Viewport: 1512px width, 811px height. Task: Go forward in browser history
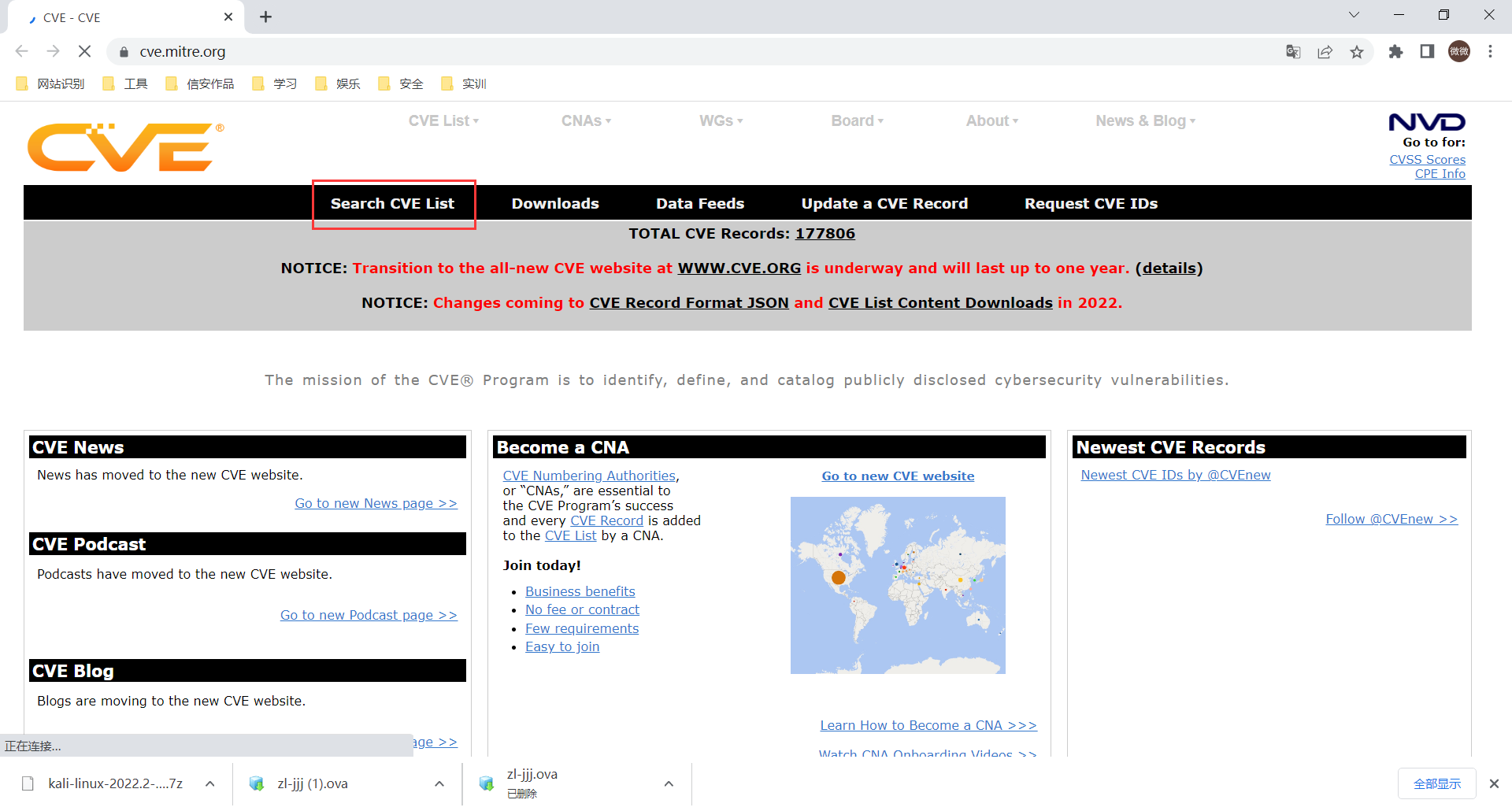tap(54, 51)
